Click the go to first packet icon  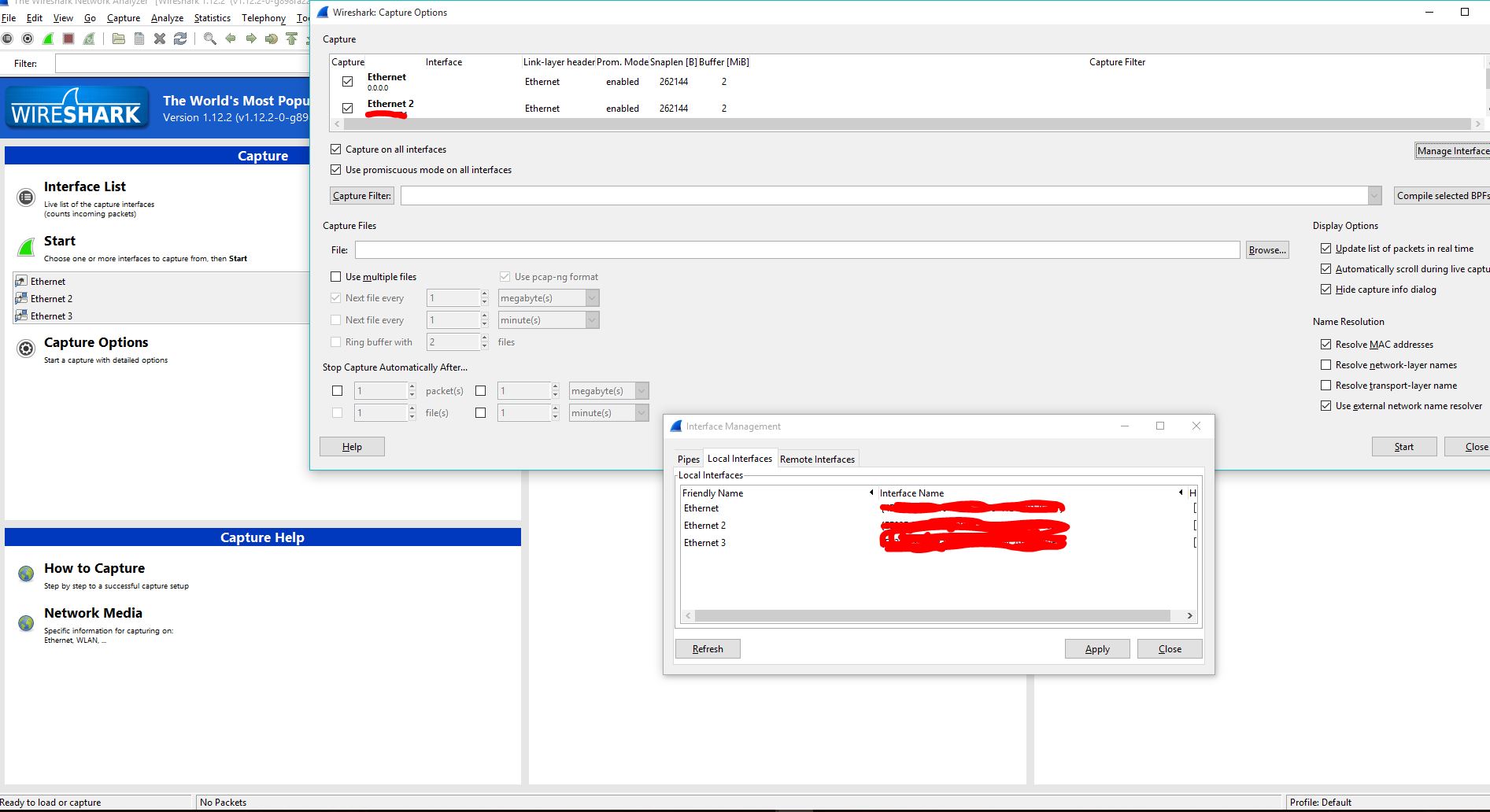[x=292, y=39]
